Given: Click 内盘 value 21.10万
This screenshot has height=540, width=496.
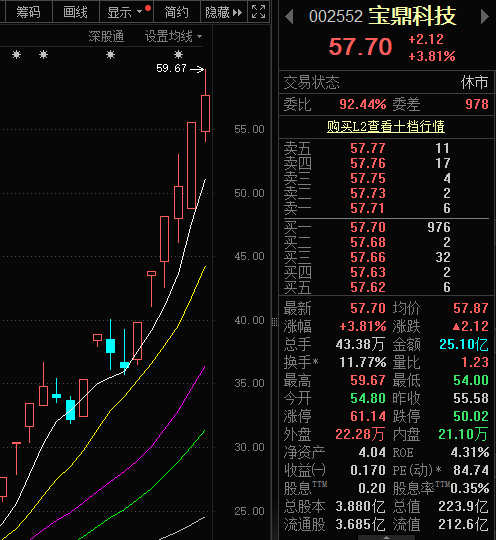Looking at the screenshot, I should pyautogui.click(x=463, y=434).
